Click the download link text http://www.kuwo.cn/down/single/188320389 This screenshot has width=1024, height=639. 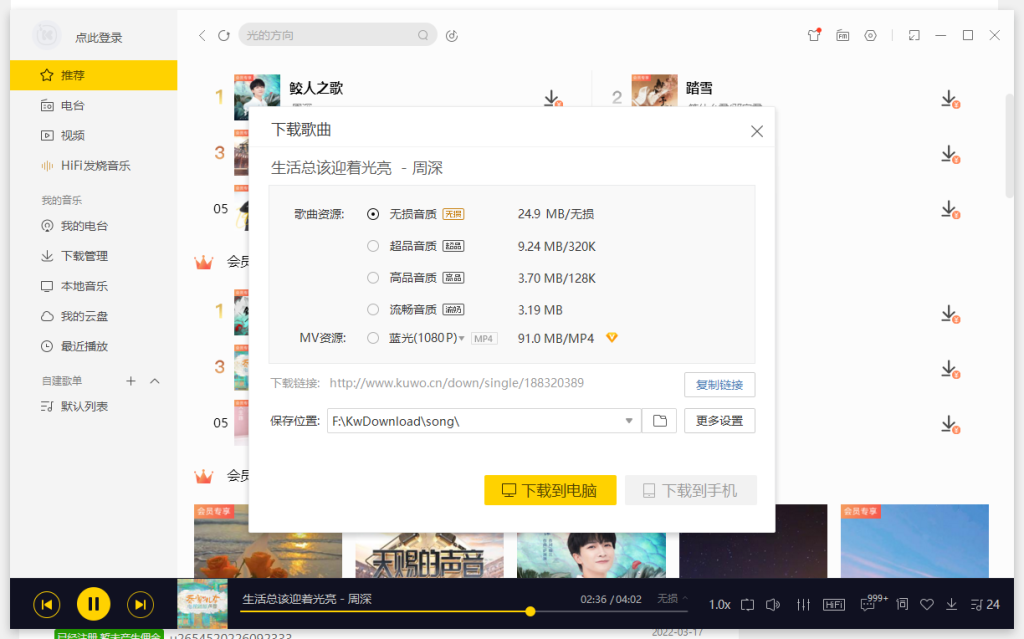(x=456, y=383)
